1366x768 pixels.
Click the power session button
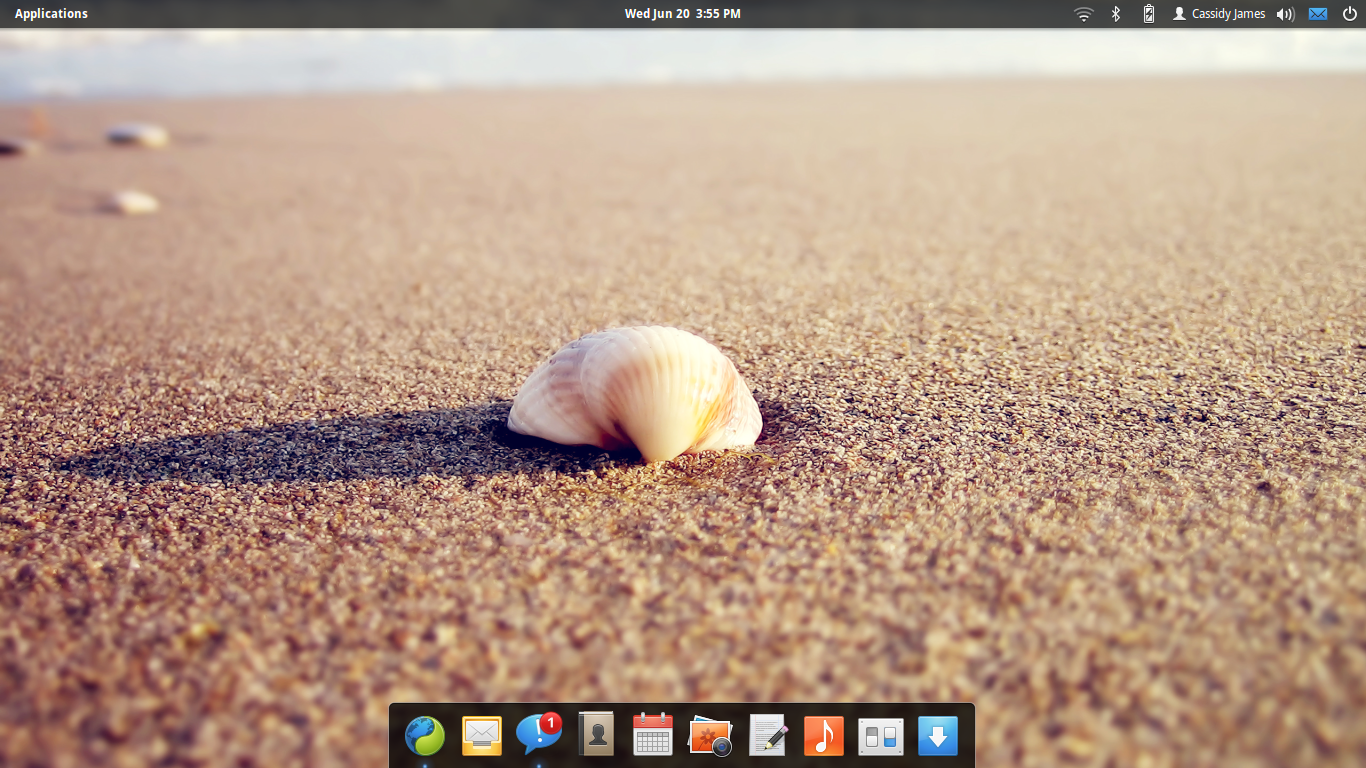1349,14
